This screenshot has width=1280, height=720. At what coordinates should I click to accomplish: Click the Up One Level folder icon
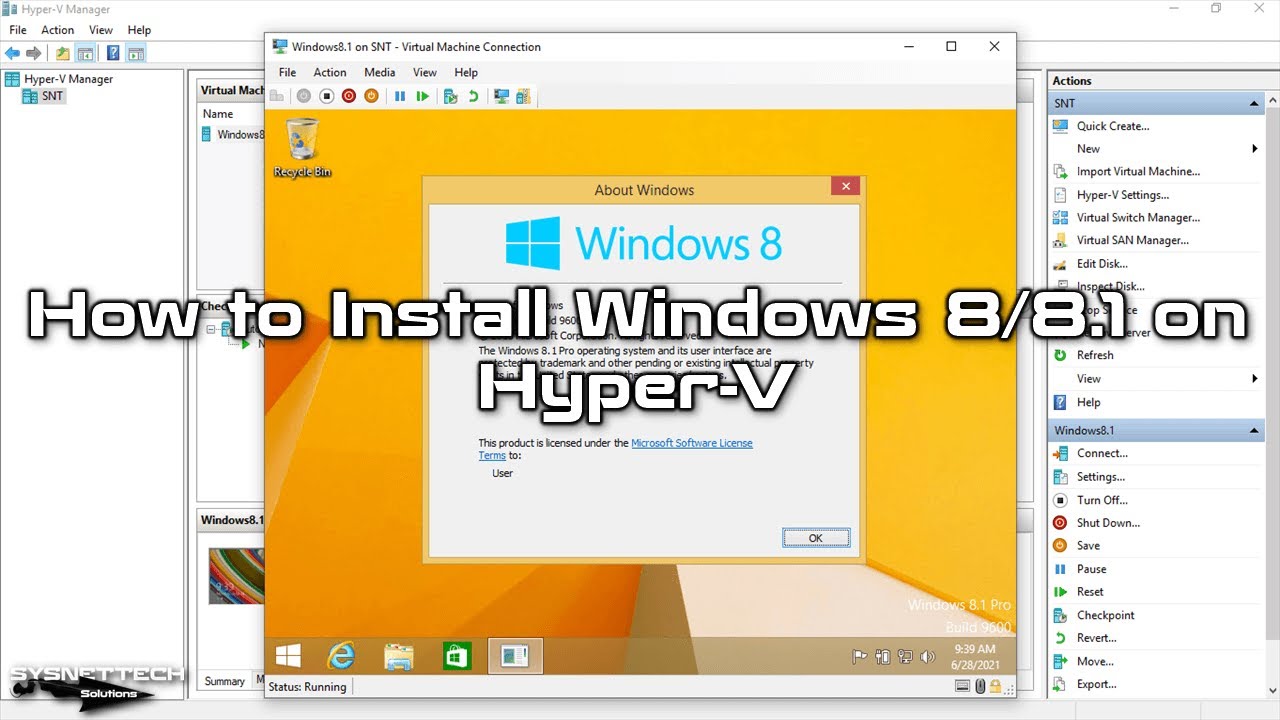click(63, 53)
